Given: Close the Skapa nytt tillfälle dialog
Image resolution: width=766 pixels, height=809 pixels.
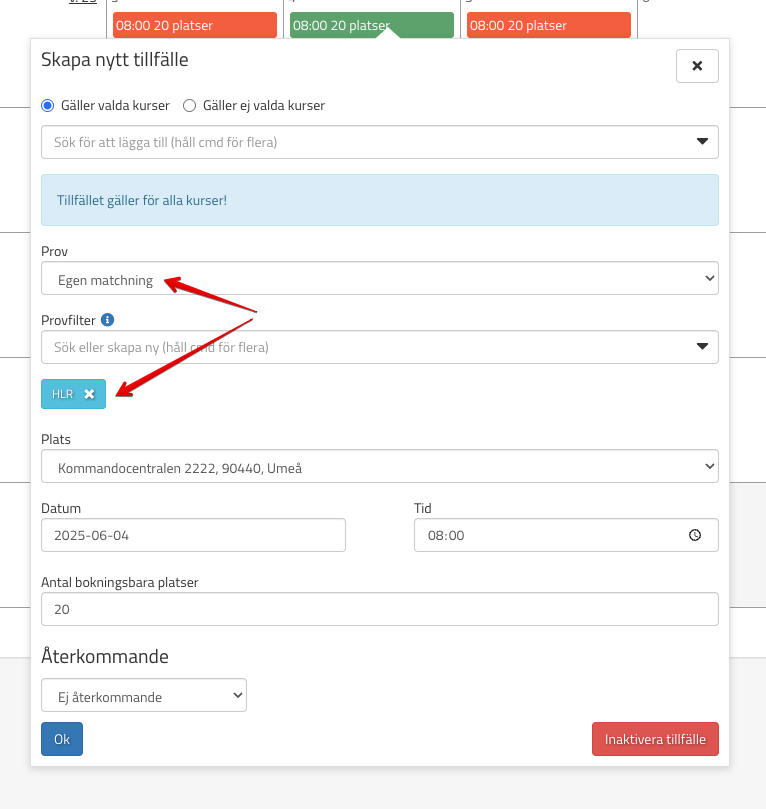Looking at the screenshot, I should pos(697,66).
